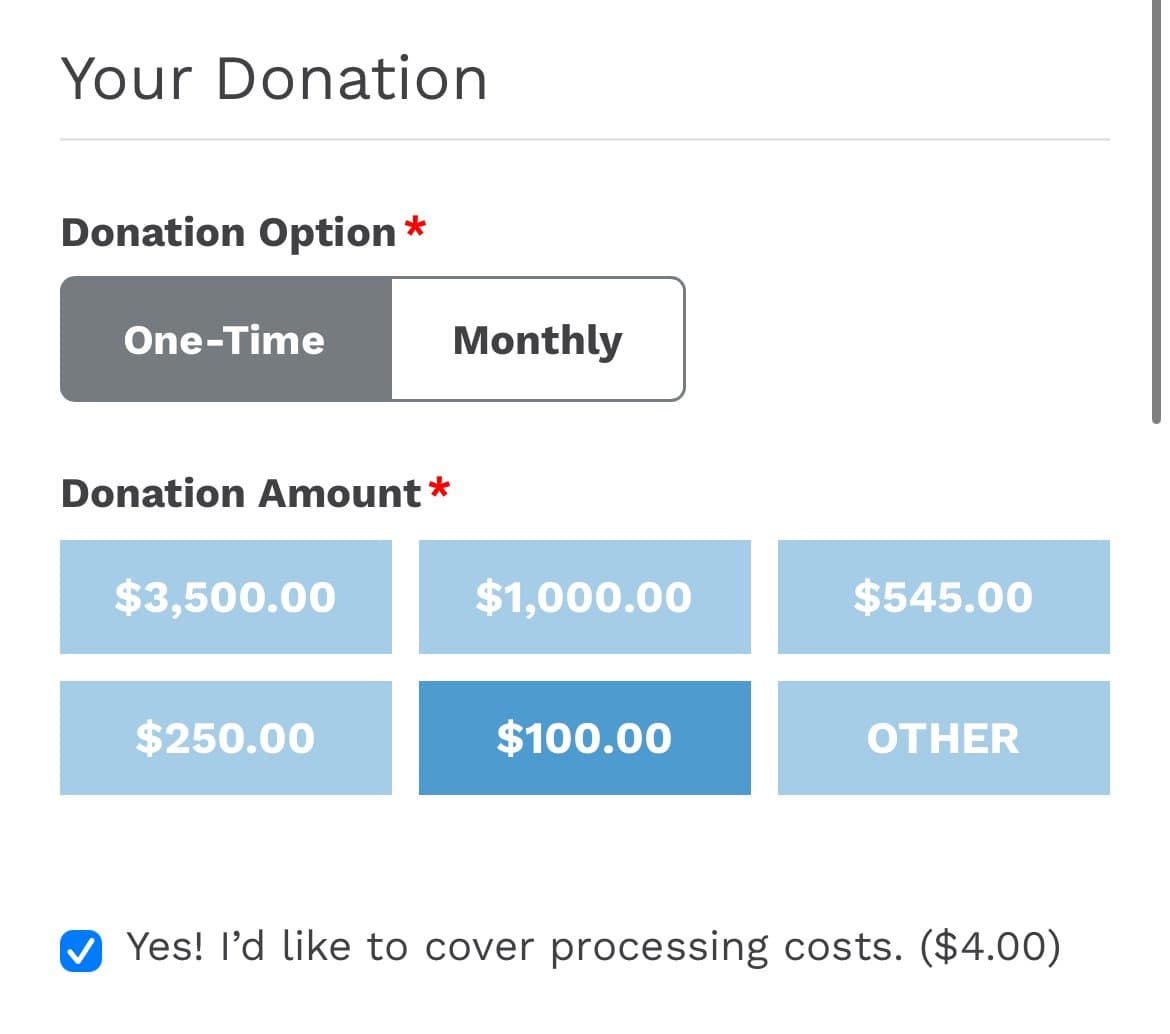
Task: Switch to Monthly donation option
Action: coord(538,340)
